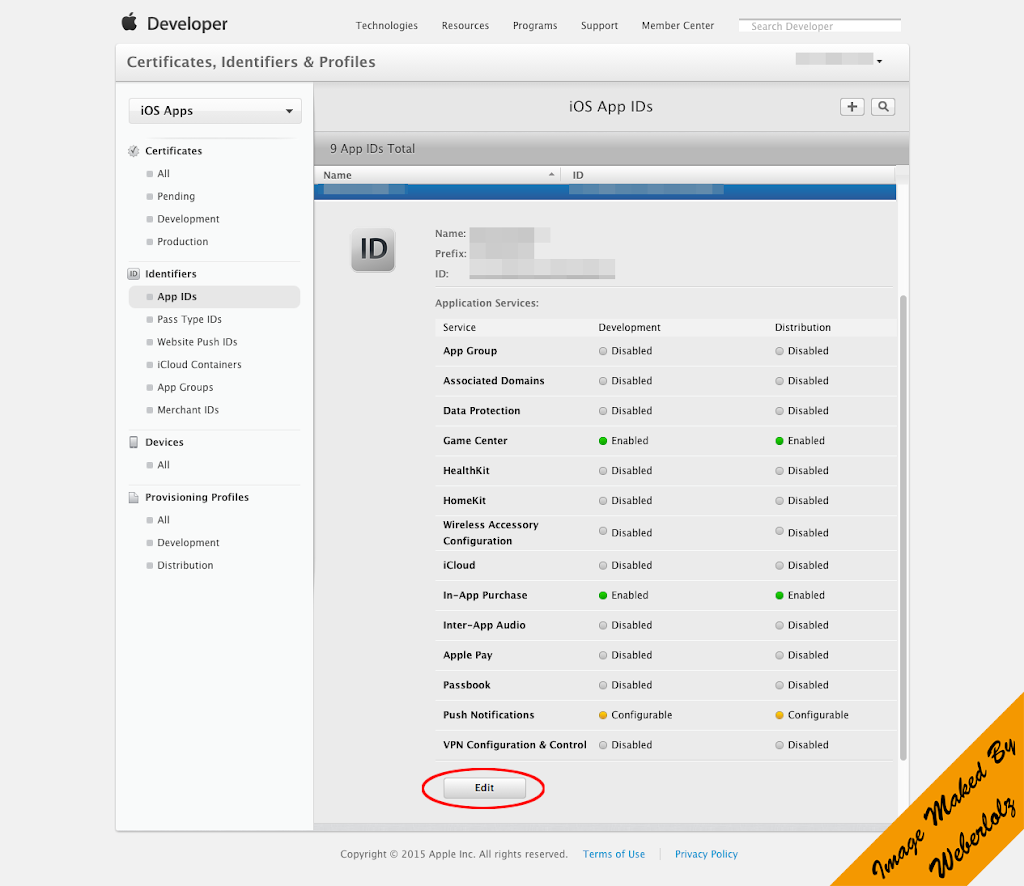
Task: Open the iOS Apps dropdown
Action: click(214, 111)
